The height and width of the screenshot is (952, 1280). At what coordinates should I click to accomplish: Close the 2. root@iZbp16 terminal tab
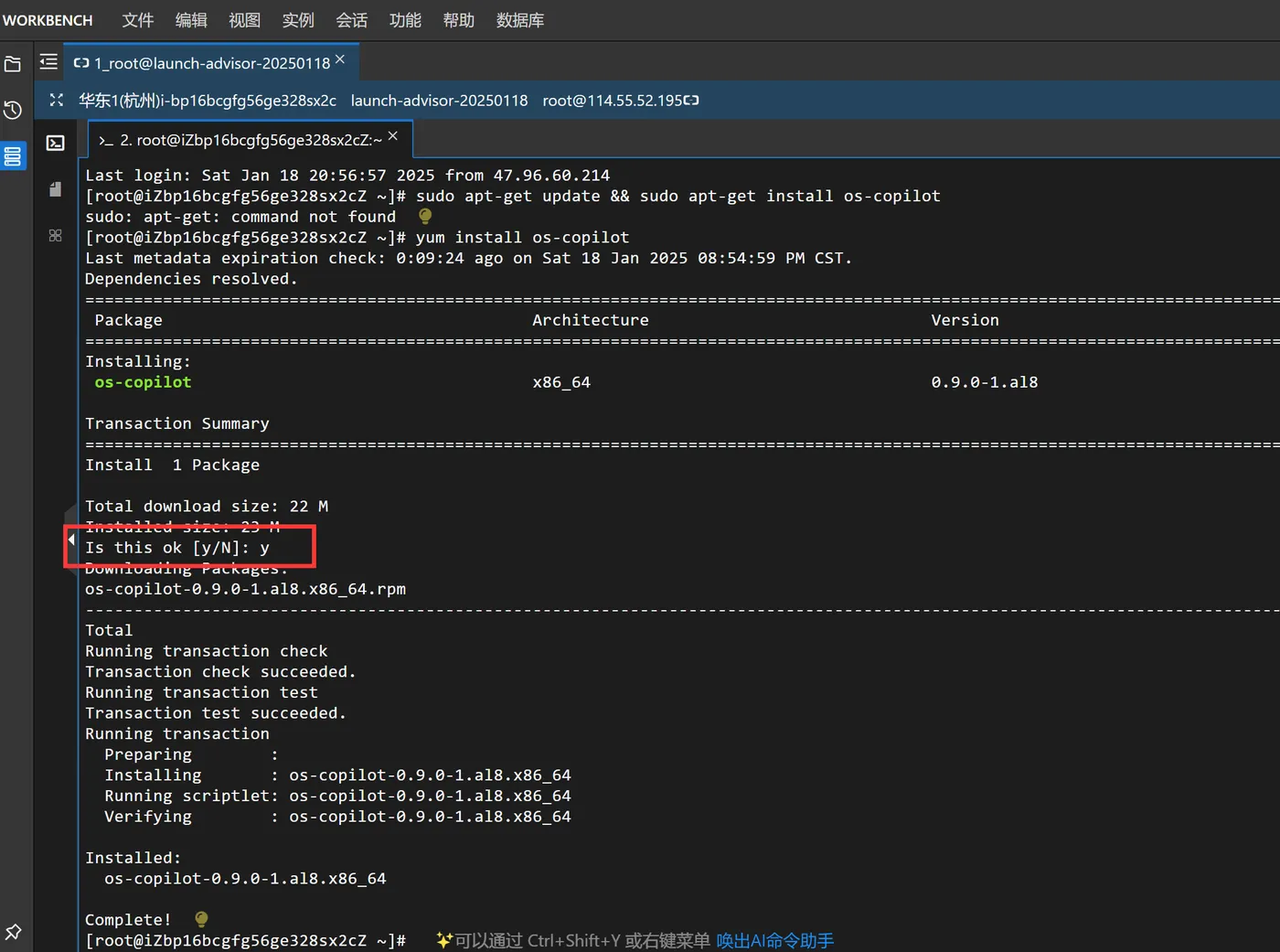coord(393,136)
